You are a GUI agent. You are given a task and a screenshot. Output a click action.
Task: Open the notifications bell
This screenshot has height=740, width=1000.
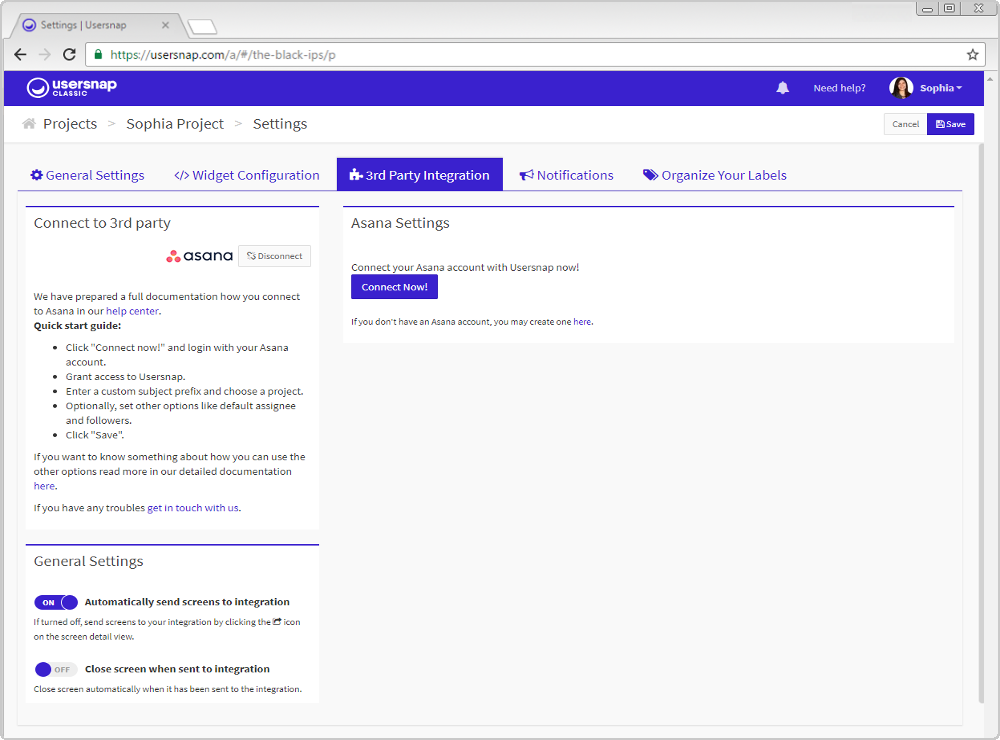tap(783, 88)
